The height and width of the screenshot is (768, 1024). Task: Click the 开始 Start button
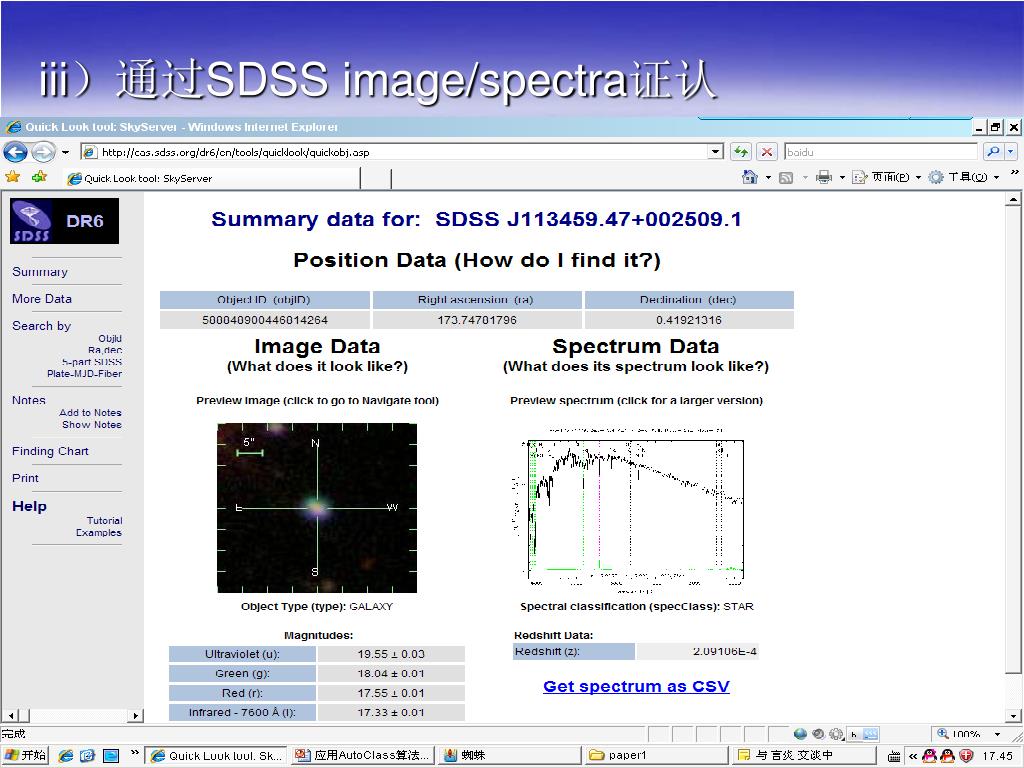click(24, 755)
